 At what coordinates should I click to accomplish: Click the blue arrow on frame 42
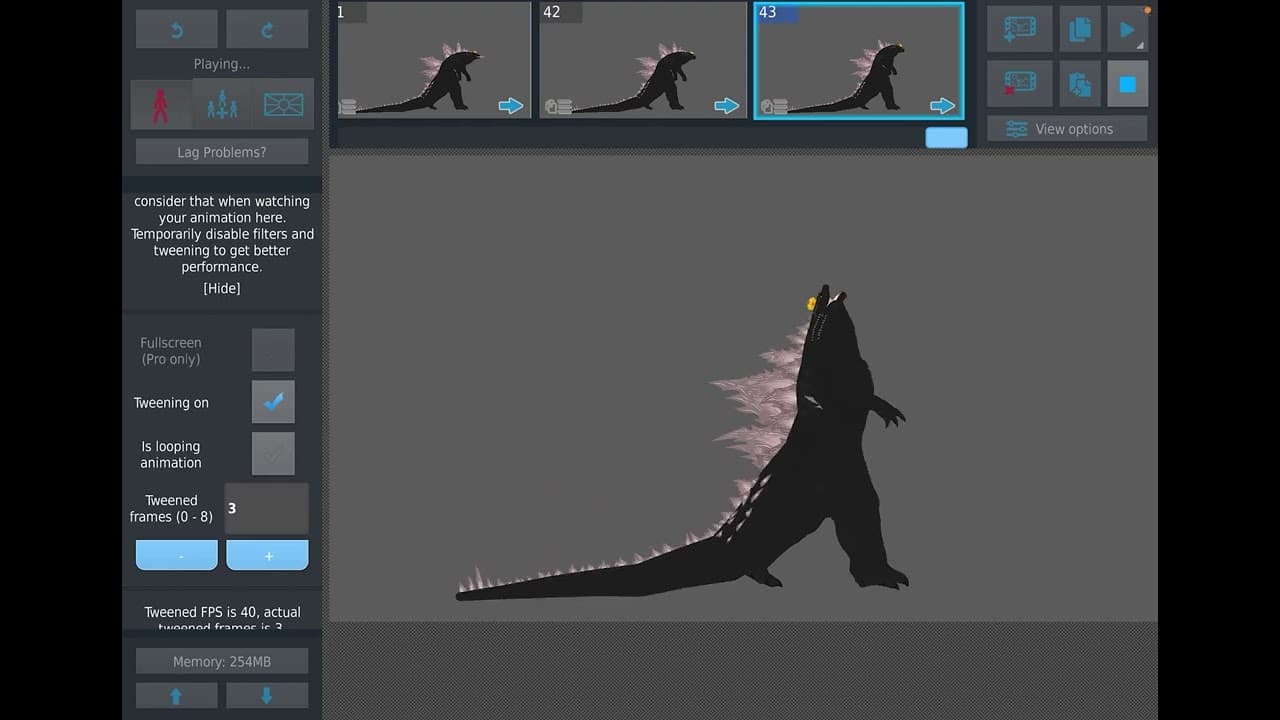727,106
